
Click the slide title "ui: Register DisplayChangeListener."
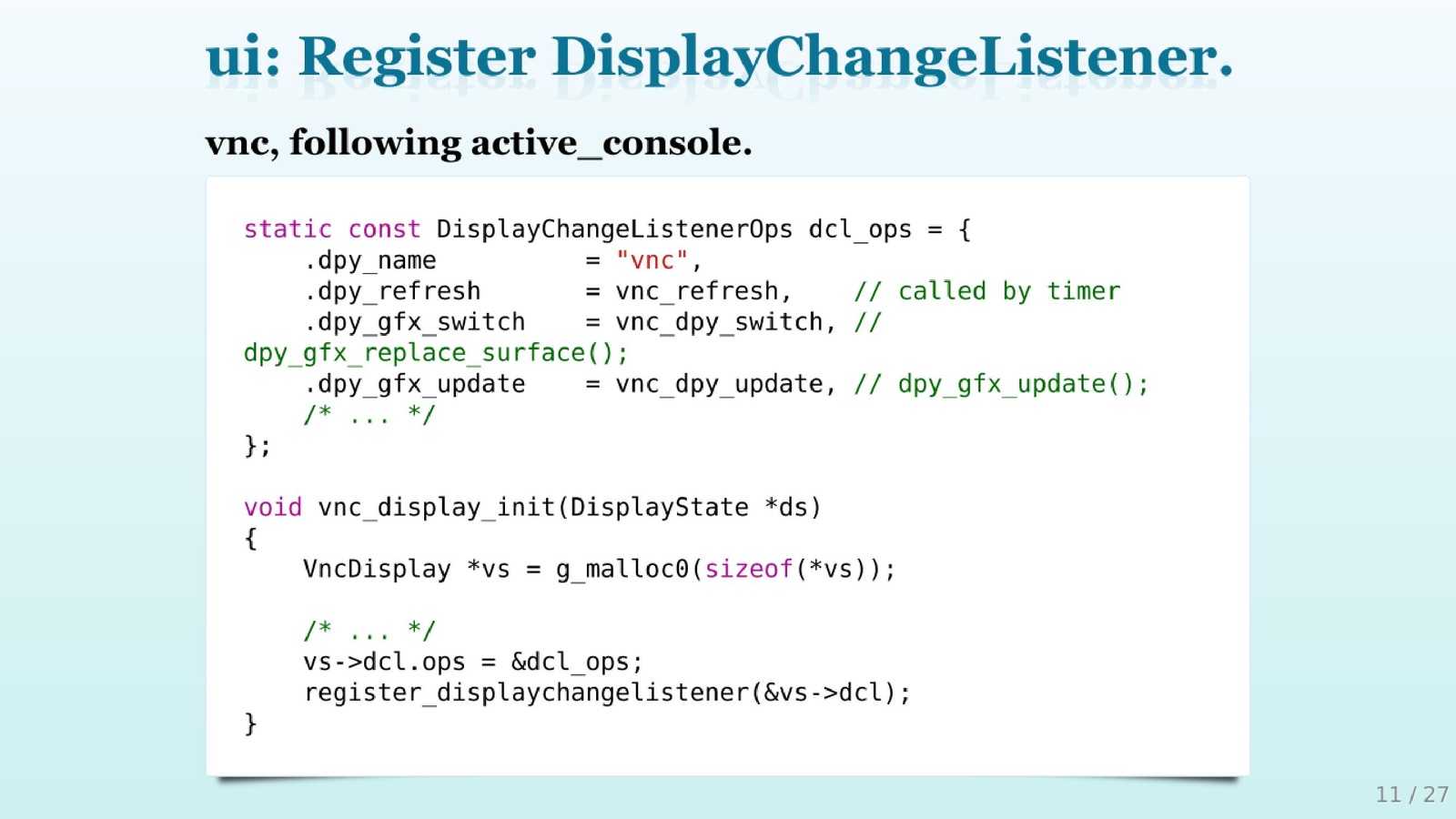point(719,56)
